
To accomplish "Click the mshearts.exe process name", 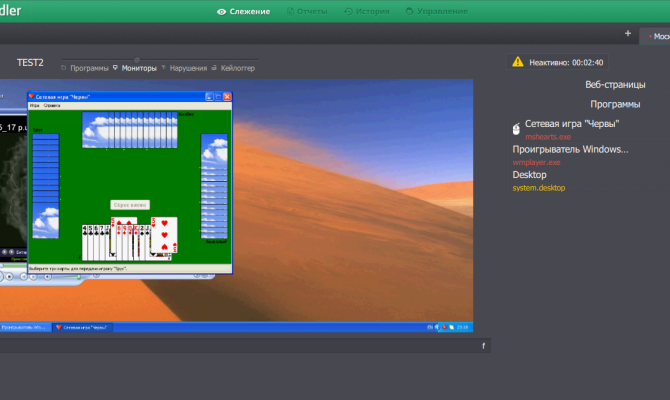I will tap(548, 137).
